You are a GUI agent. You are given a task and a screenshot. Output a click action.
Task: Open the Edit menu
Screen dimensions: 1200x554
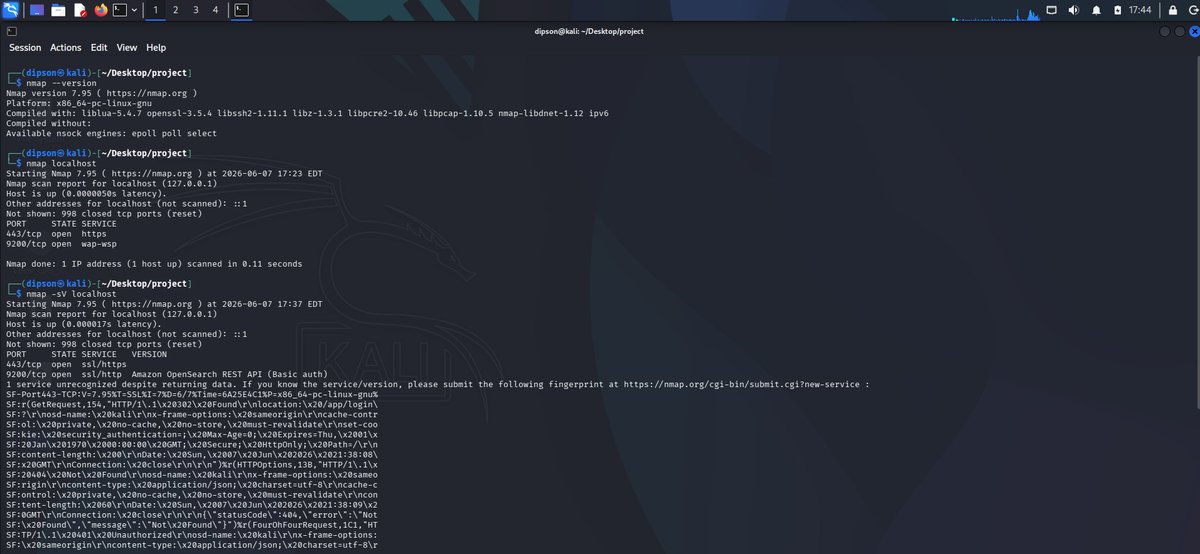[x=99, y=47]
